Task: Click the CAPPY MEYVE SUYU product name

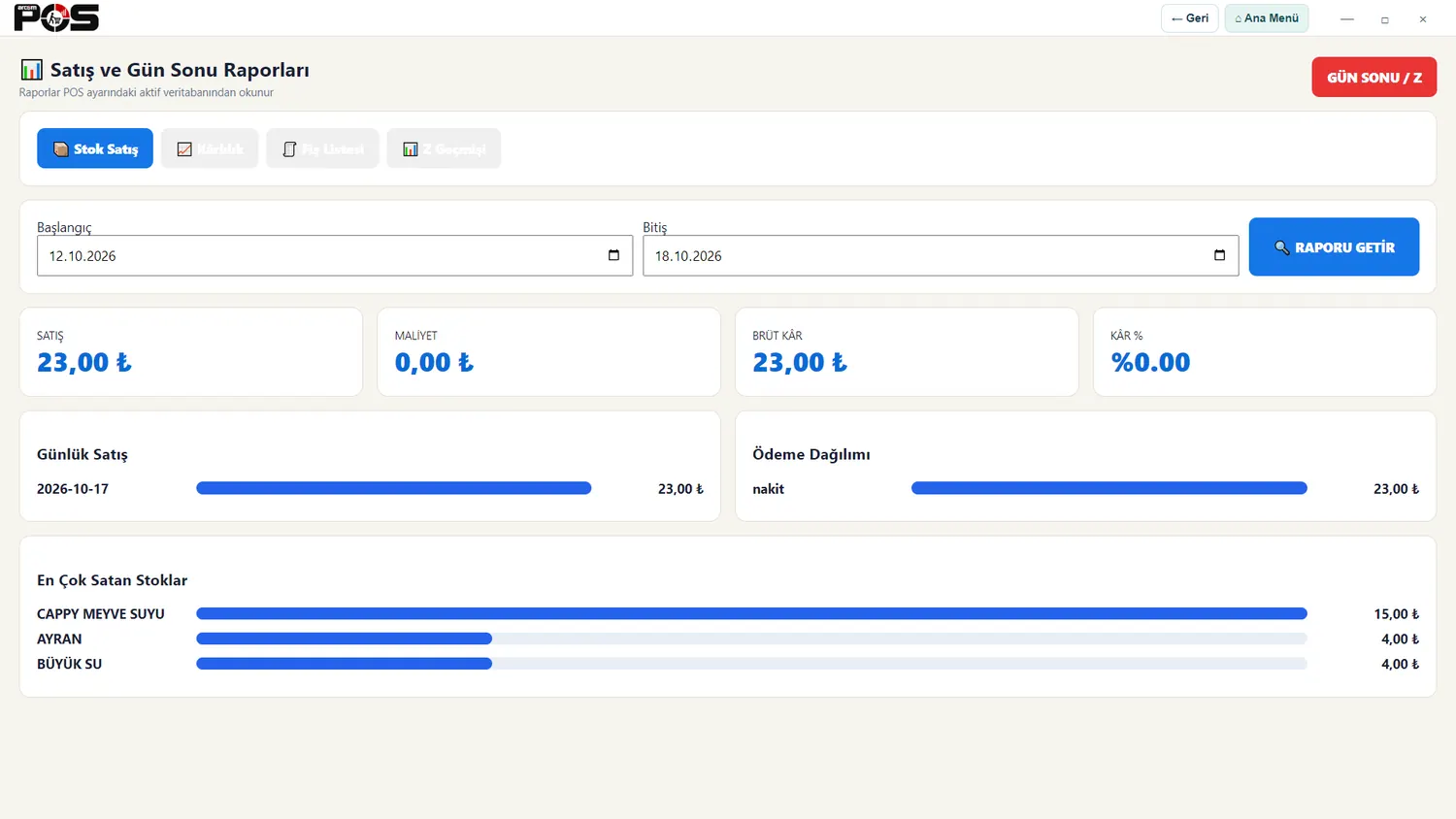Action: pos(101,614)
